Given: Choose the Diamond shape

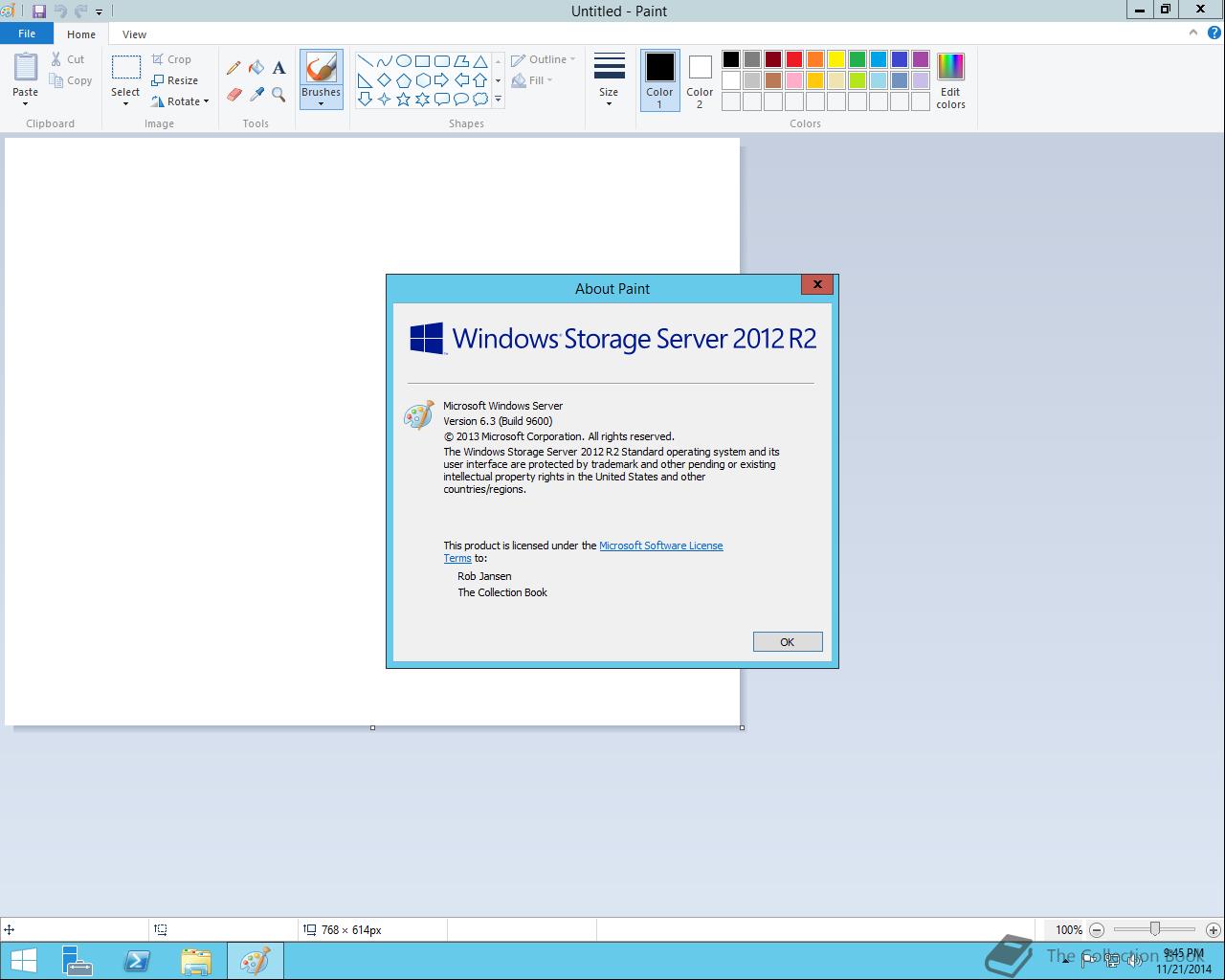Looking at the screenshot, I should click(385, 80).
